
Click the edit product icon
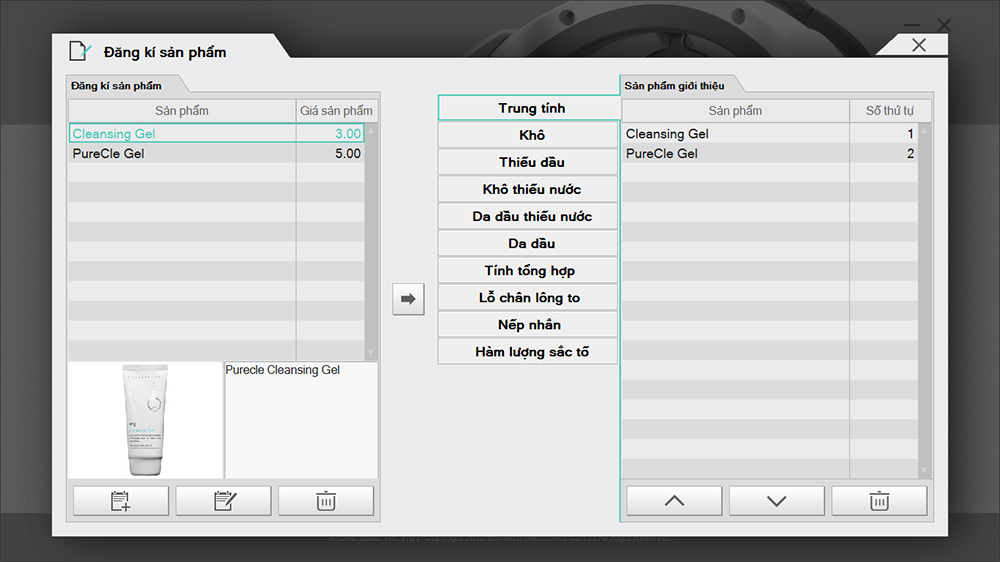coord(223,501)
